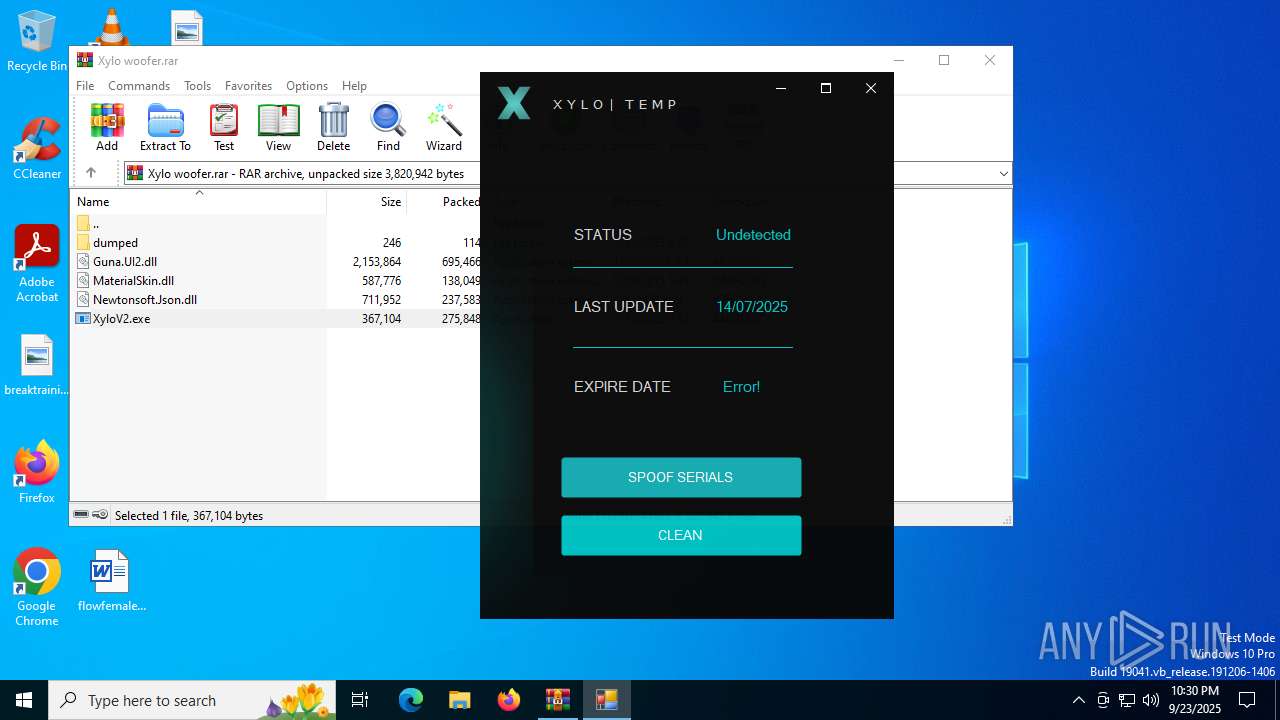The width and height of the screenshot is (1280, 720).
Task: Select the parent folder '..' entry
Action: point(95,223)
